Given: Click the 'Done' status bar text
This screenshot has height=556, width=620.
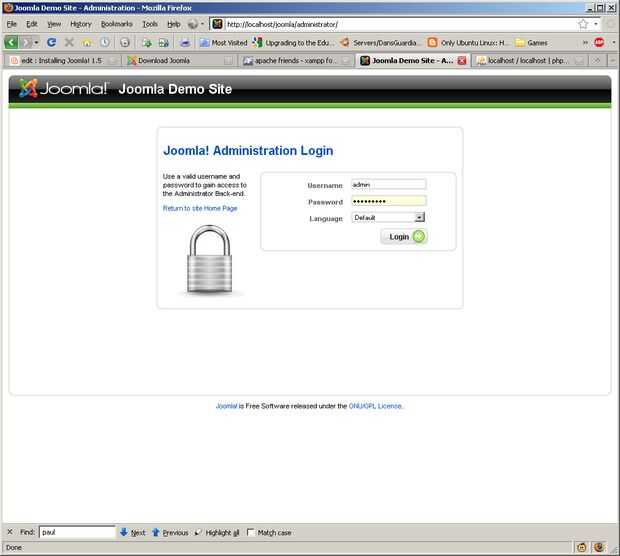Looking at the screenshot, I should tap(14, 548).
